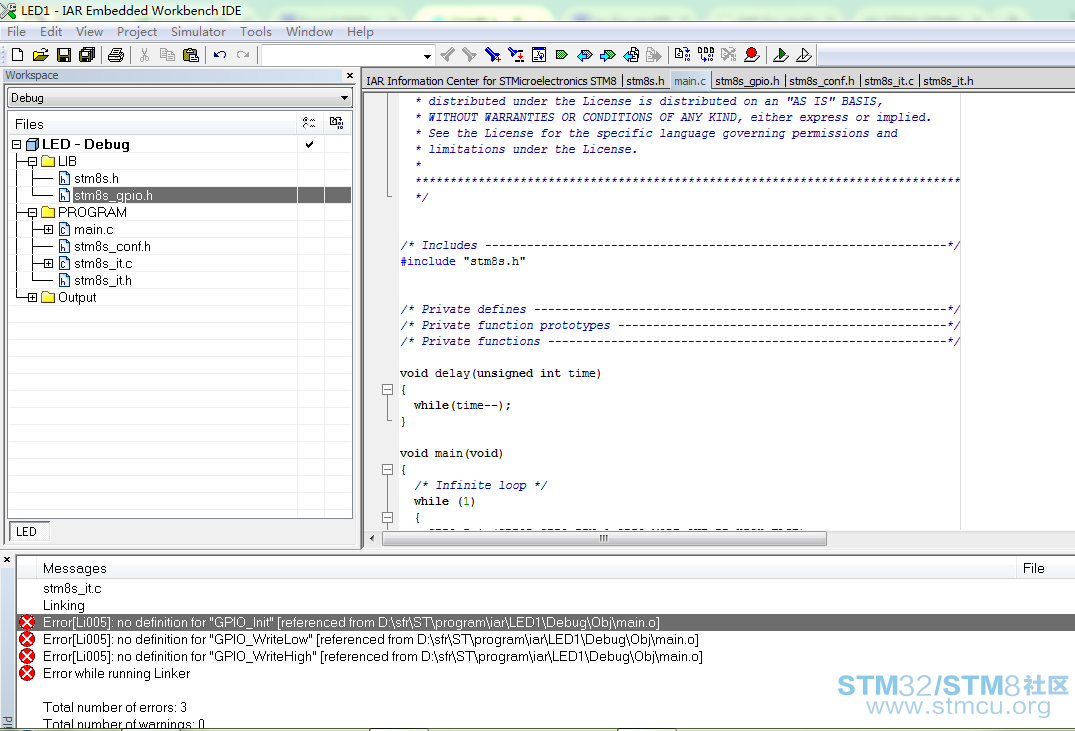This screenshot has height=731, width=1075.
Task: Click the Open file folder icon
Action: tap(40, 55)
